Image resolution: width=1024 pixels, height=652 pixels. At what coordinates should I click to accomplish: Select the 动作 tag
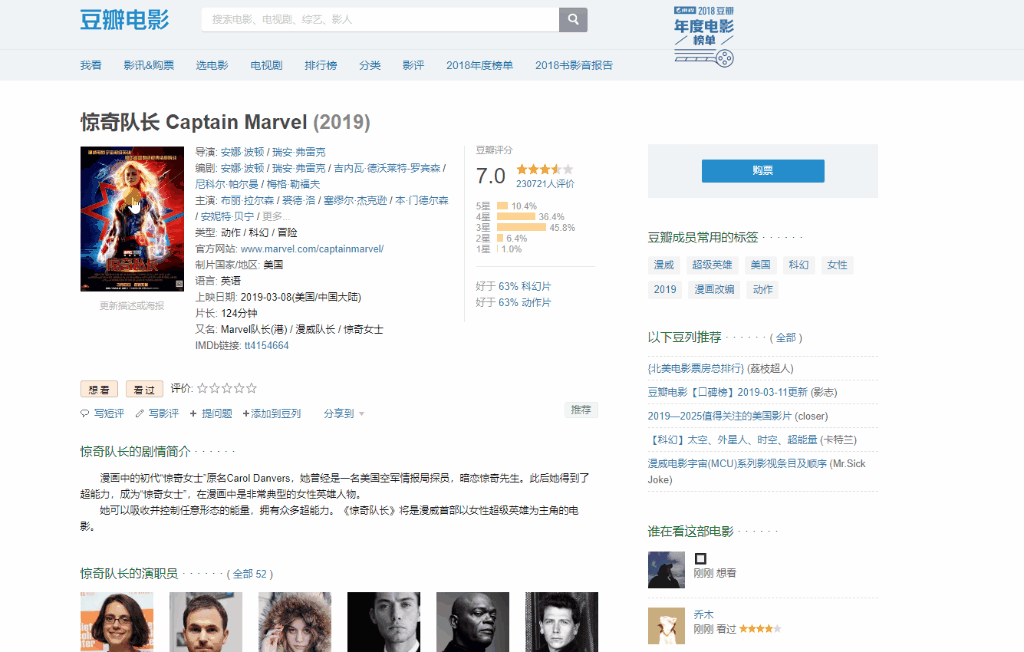(763, 289)
